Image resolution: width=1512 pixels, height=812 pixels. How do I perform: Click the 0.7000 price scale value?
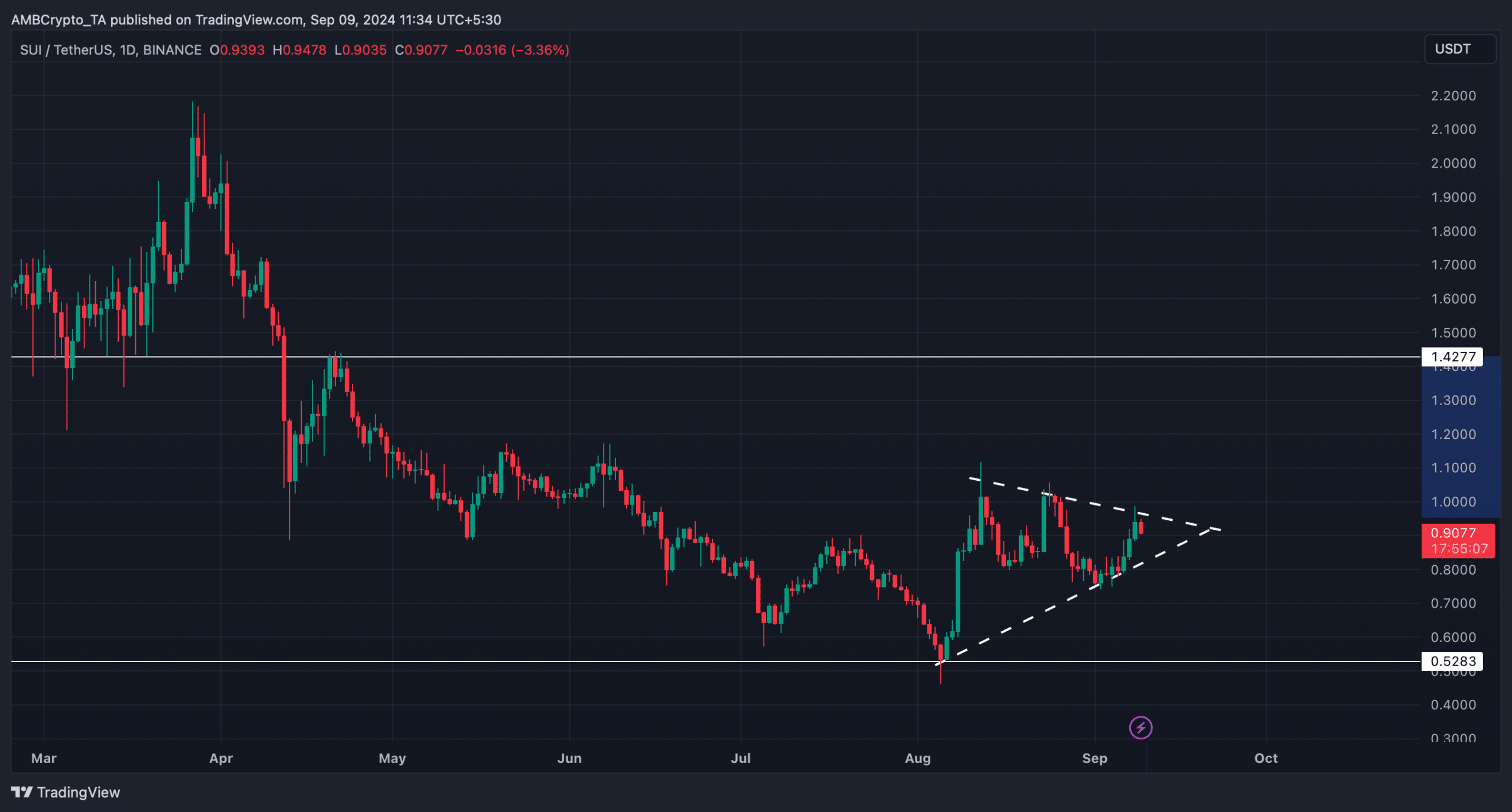coord(1453,603)
